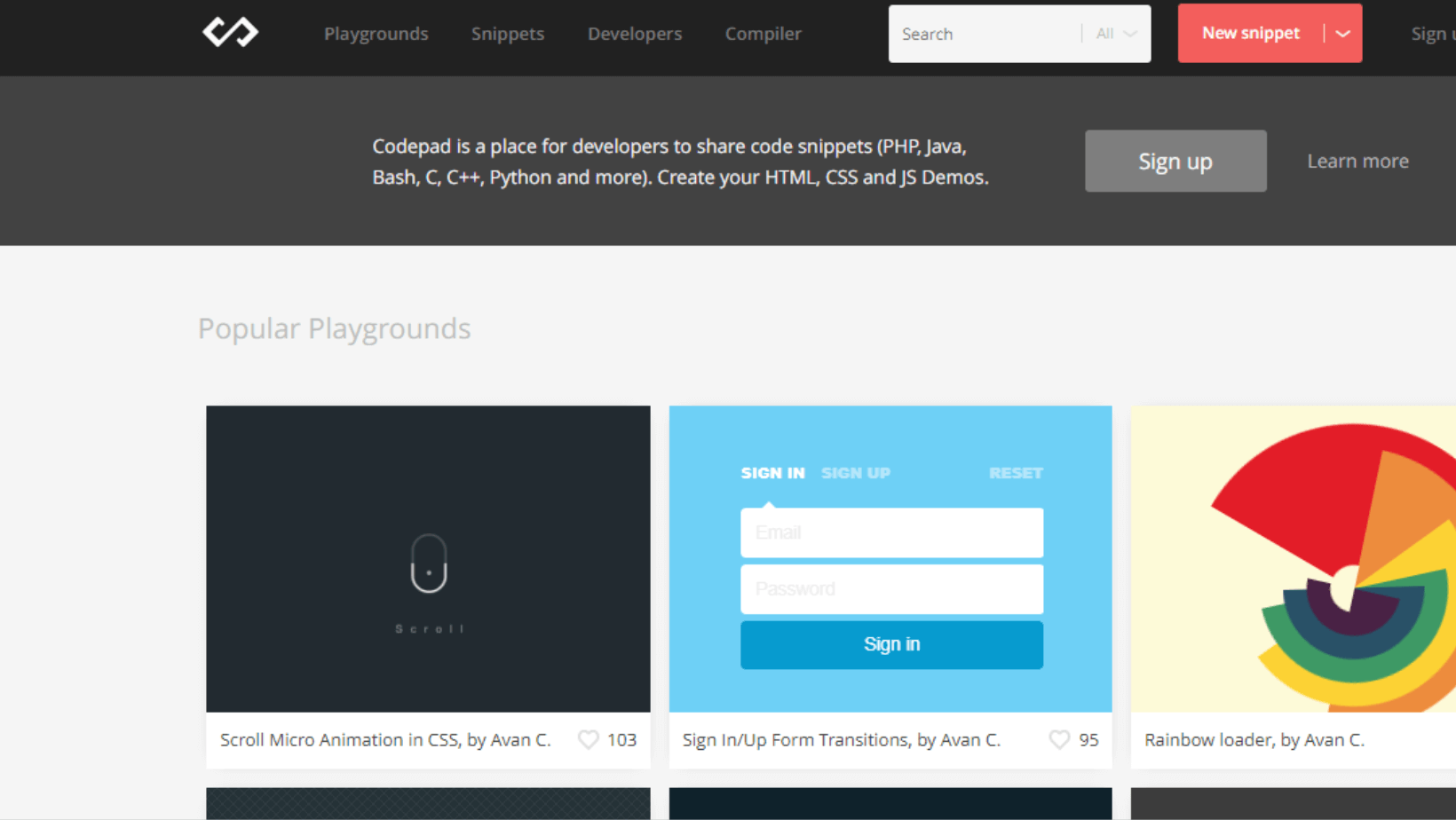
Task: Open the Scroll Micro Animation thumbnail
Action: [428, 559]
